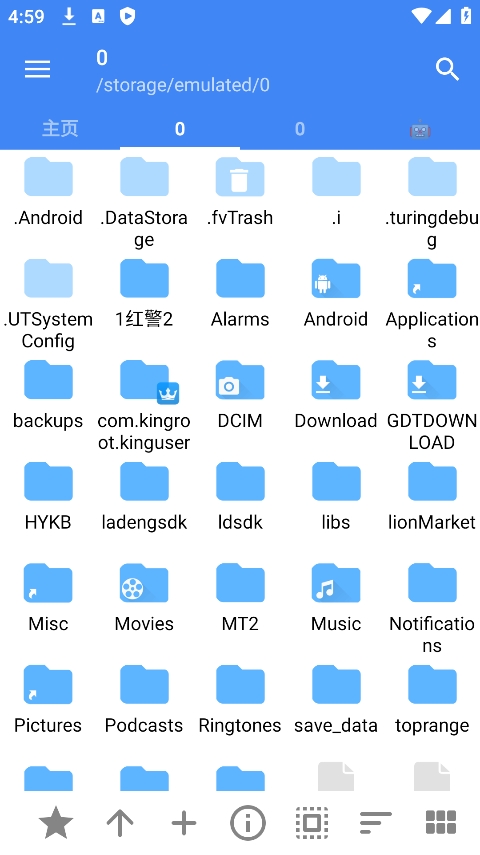Image resolution: width=480 pixels, height=855 pixels.
Task: Open the com.kingroot.kinguser folder
Action: pyautogui.click(x=144, y=406)
